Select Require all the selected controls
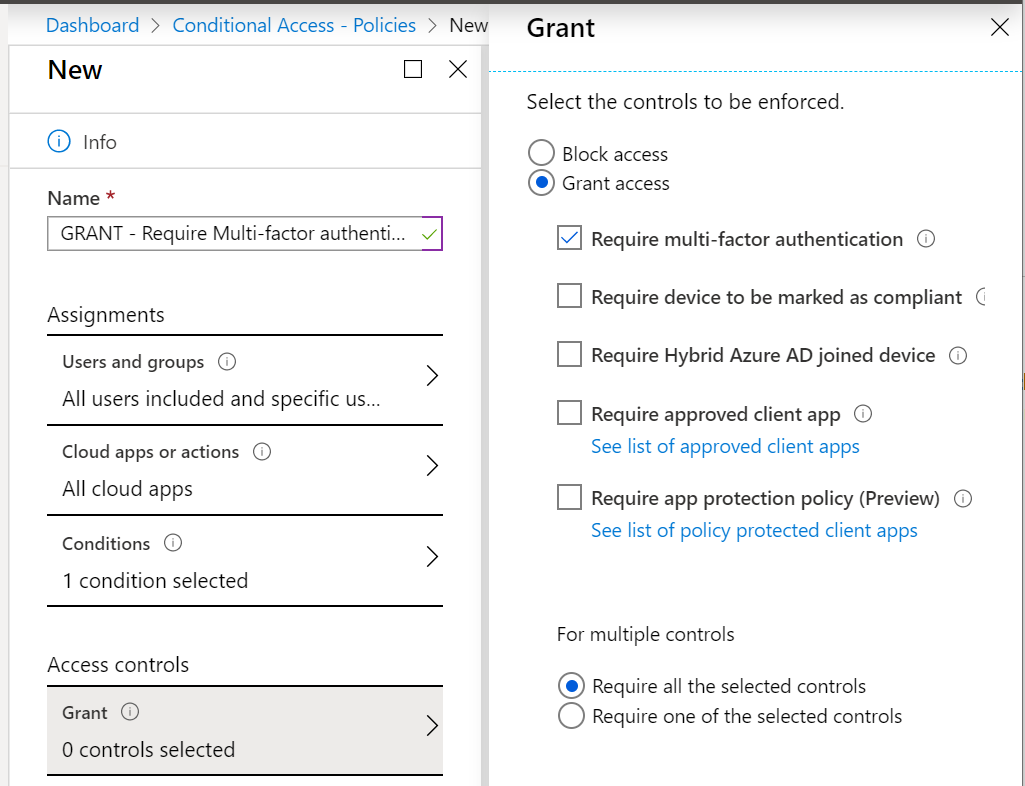The image size is (1025, 786). click(x=571, y=686)
